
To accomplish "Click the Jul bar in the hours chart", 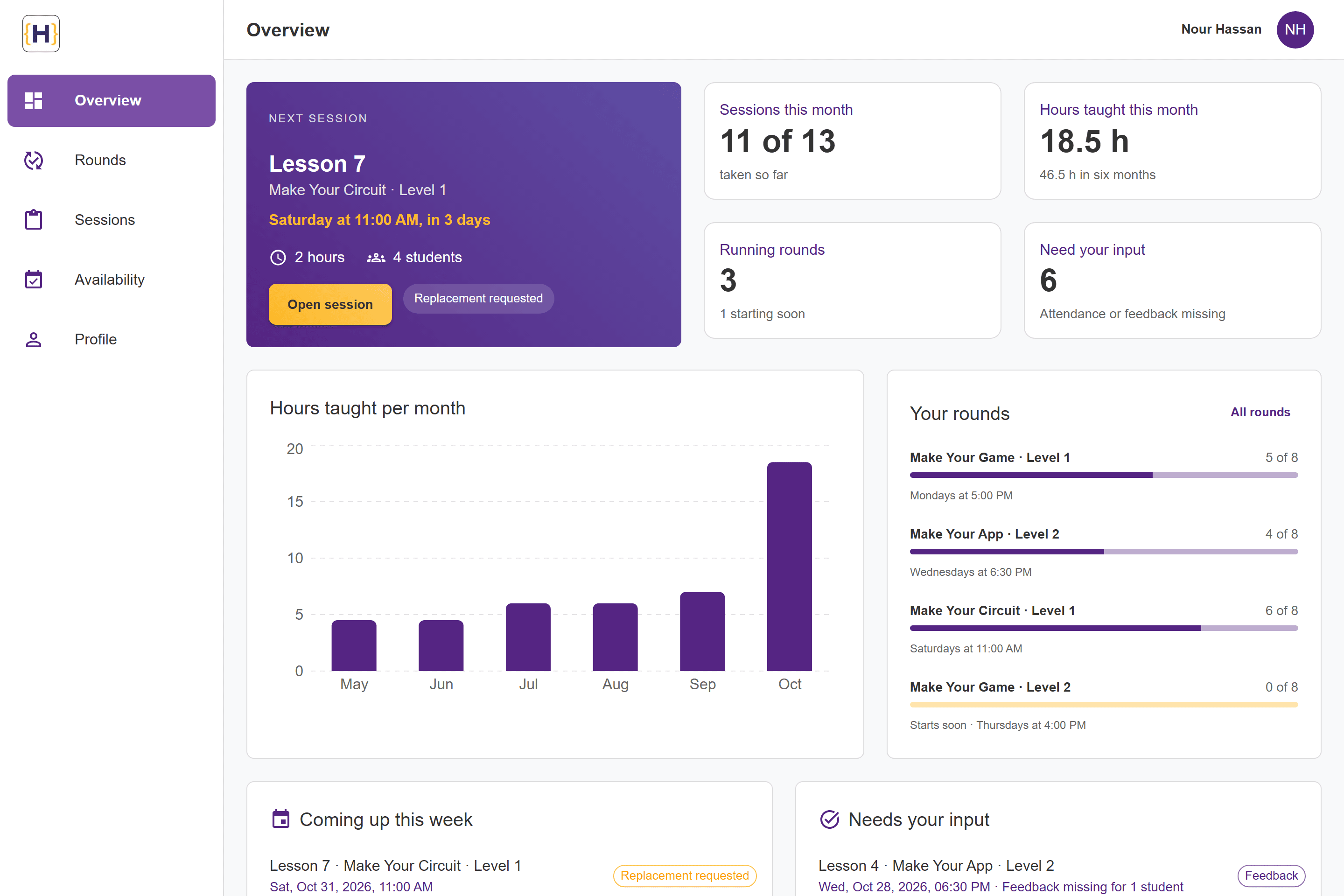I will [528, 637].
